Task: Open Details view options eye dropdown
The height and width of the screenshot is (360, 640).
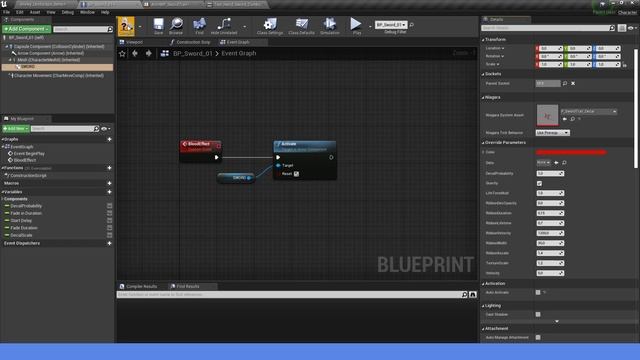Action: [x=632, y=28]
